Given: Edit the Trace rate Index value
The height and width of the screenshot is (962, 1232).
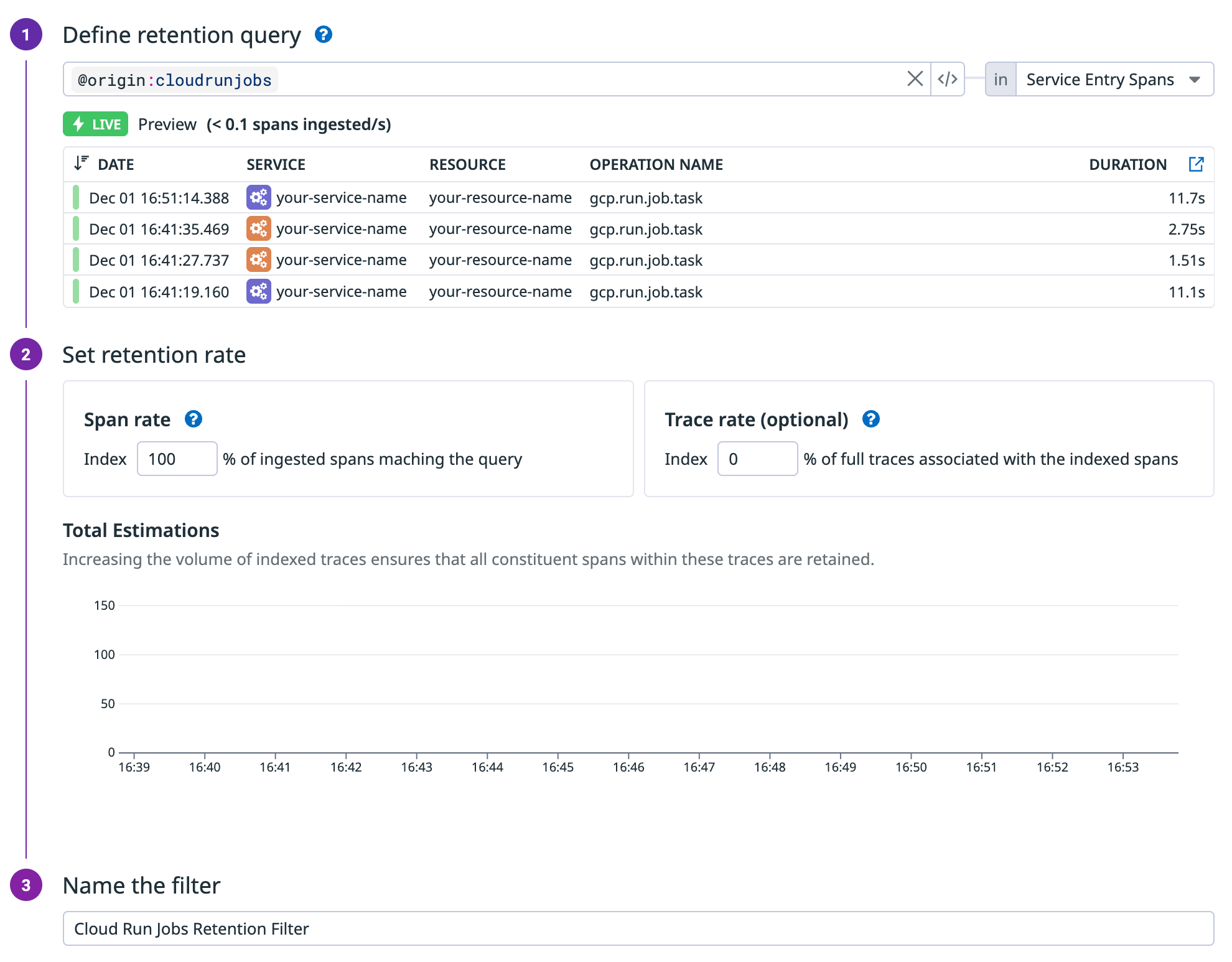Looking at the screenshot, I should tap(757, 459).
